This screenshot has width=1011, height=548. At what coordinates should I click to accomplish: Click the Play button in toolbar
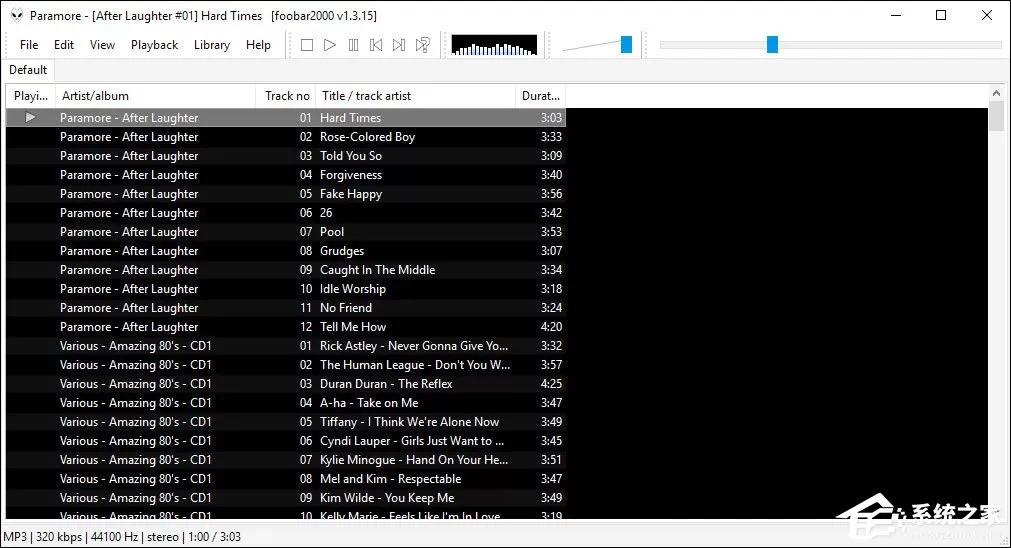[x=330, y=45]
